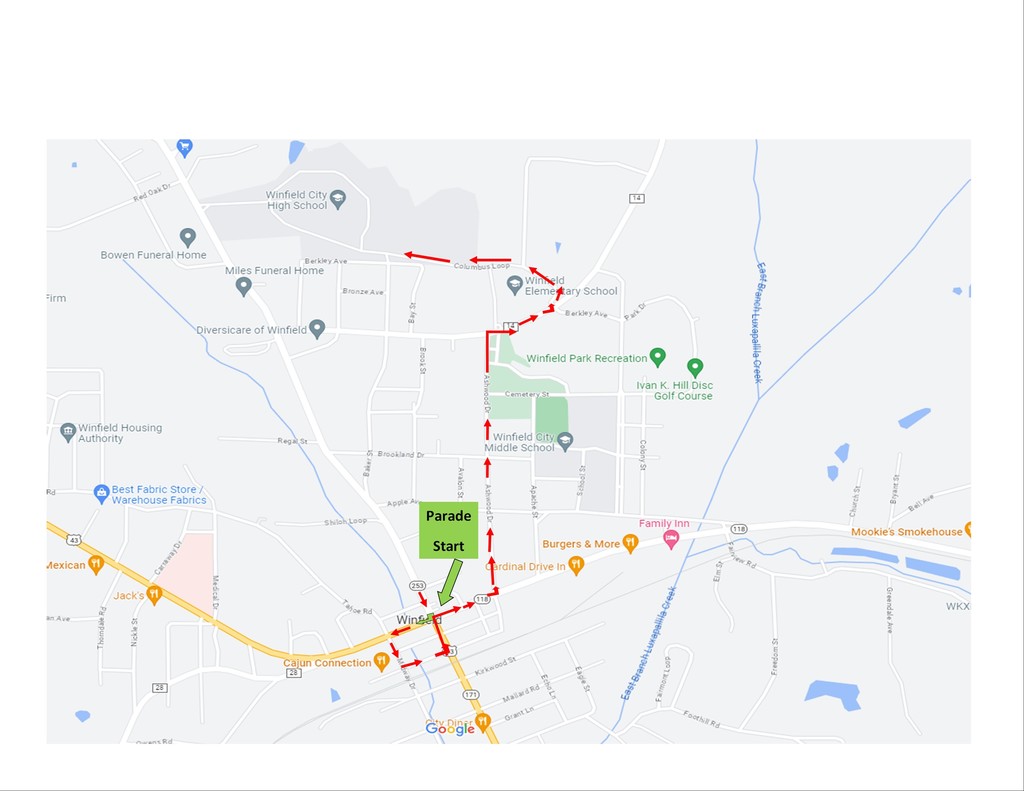The width and height of the screenshot is (1024, 791).
Task: Click the Winfield Park Recreation green pin
Action: (658, 357)
